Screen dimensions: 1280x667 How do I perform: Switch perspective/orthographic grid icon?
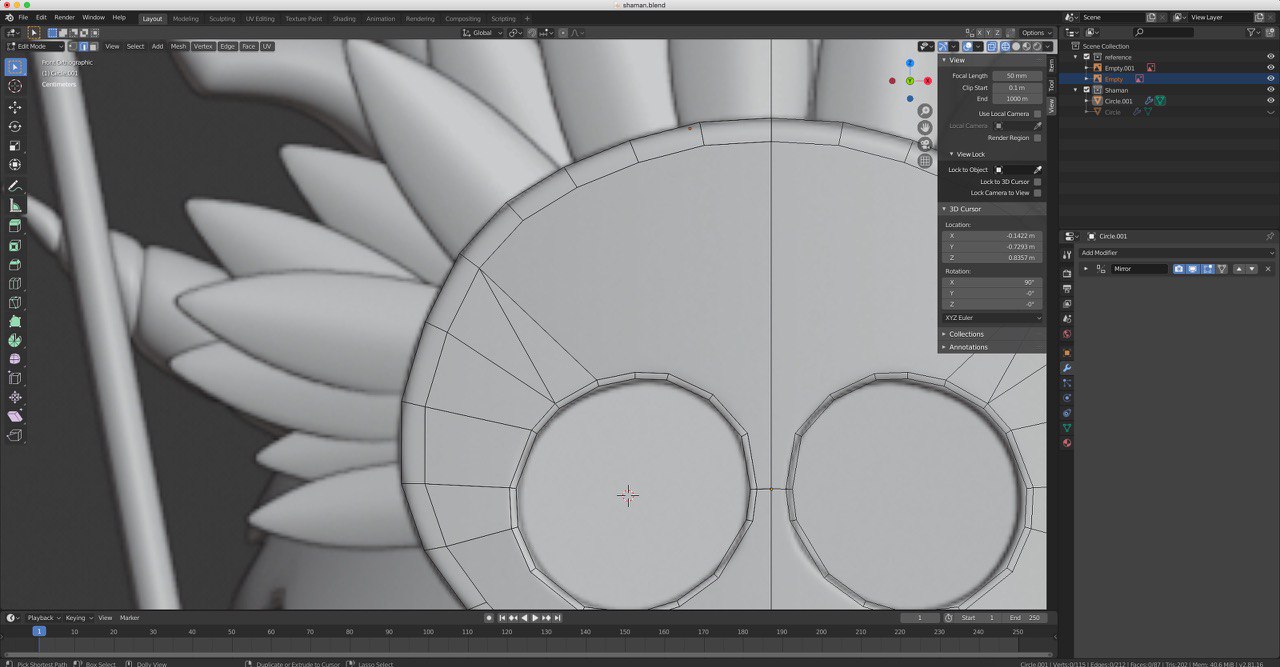point(925,160)
